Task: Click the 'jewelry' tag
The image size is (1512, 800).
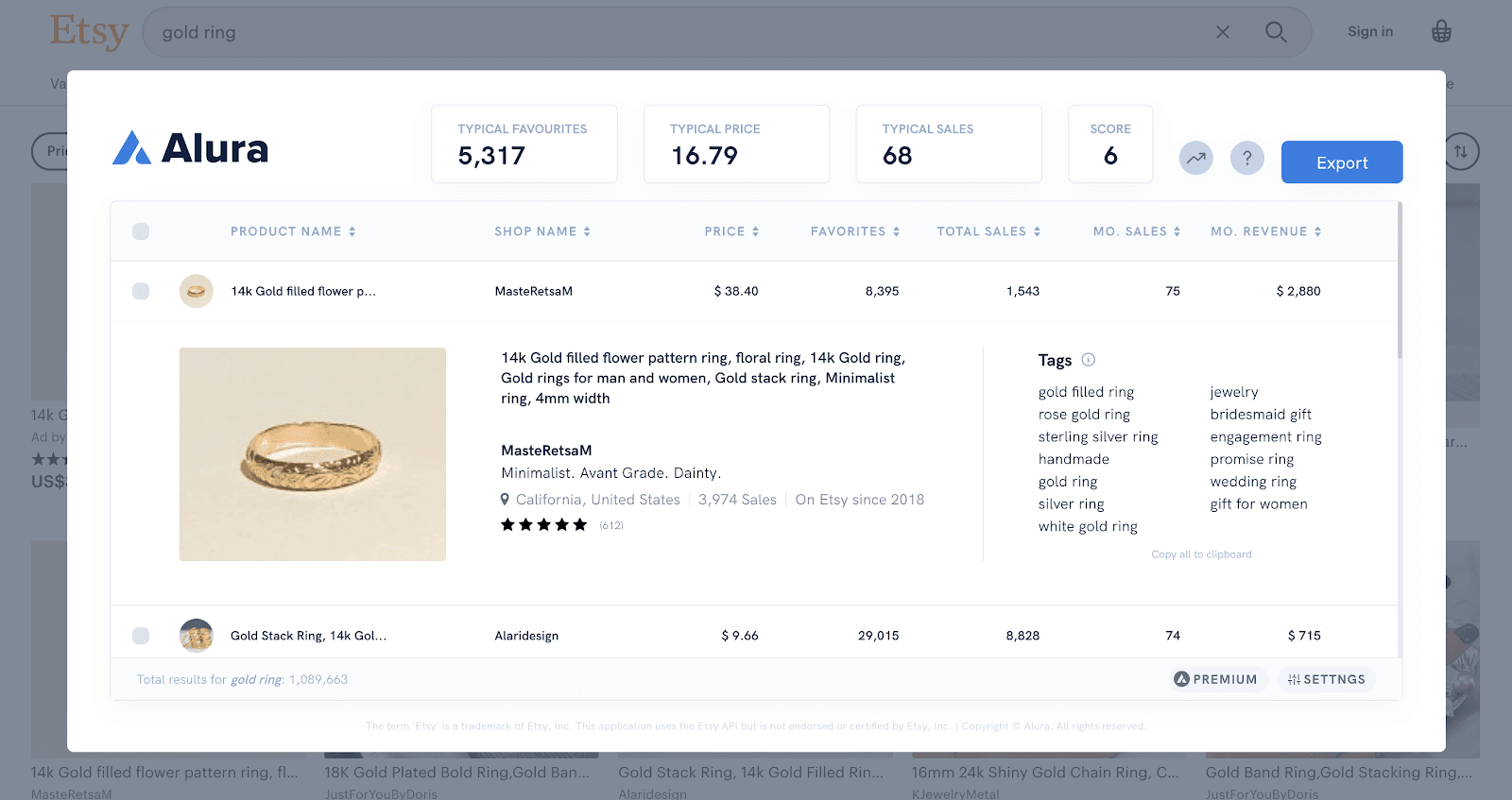Action: click(1234, 392)
